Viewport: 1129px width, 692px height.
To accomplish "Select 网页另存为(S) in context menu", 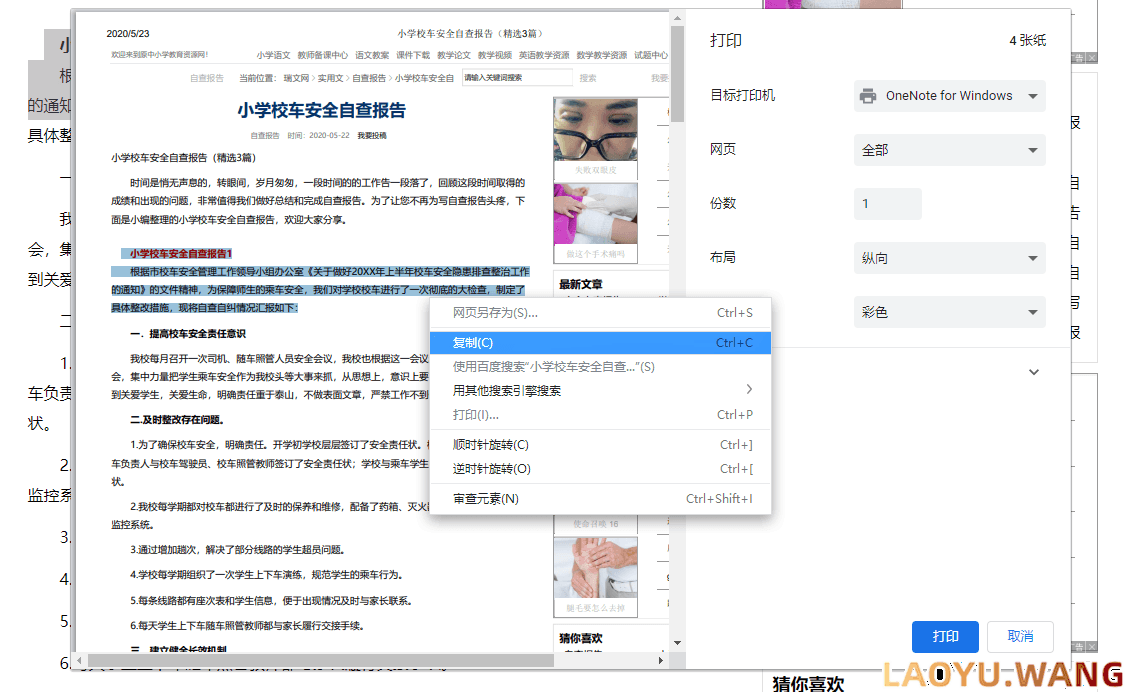I will coord(601,313).
